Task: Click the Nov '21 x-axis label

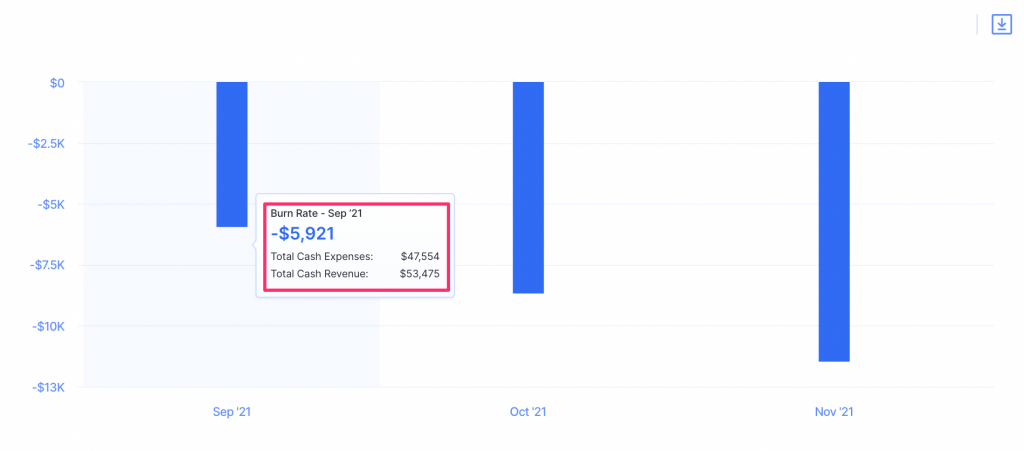Action: point(834,412)
